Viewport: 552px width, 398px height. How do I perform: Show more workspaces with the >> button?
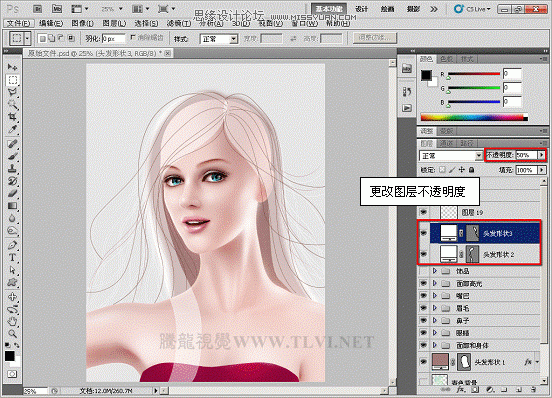click(x=434, y=9)
